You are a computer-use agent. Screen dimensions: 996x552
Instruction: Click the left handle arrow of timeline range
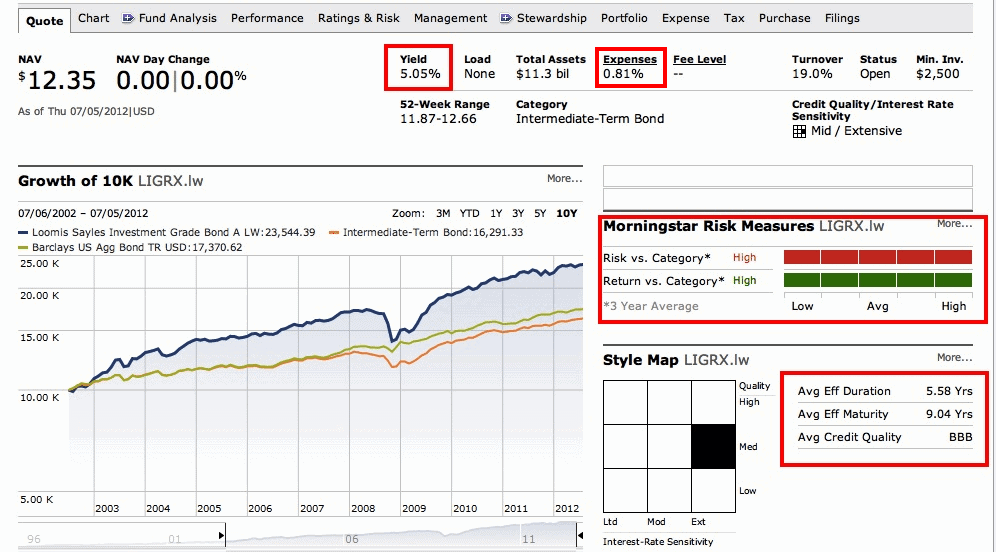(x=221, y=535)
